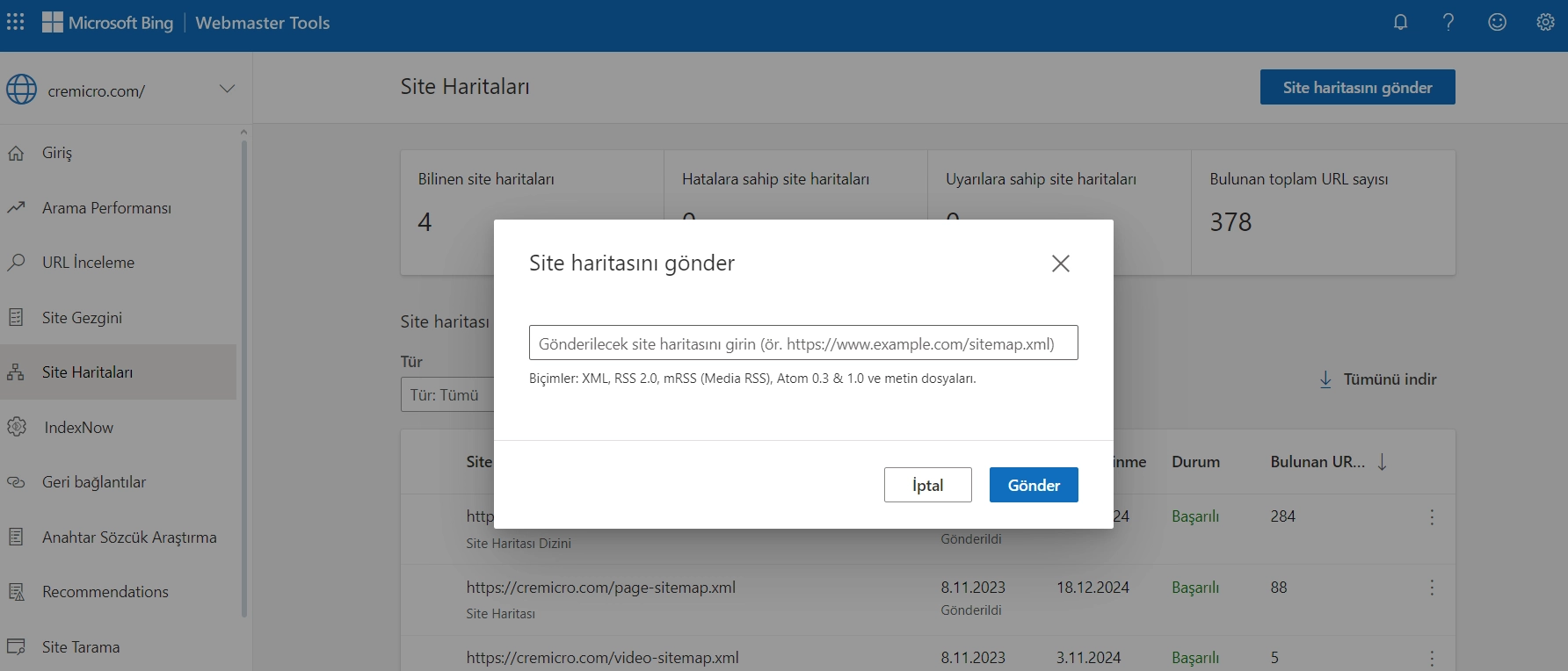
Task: Click https://cremicro.com/video-sitemap.xml entry
Action: tap(602, 658)
